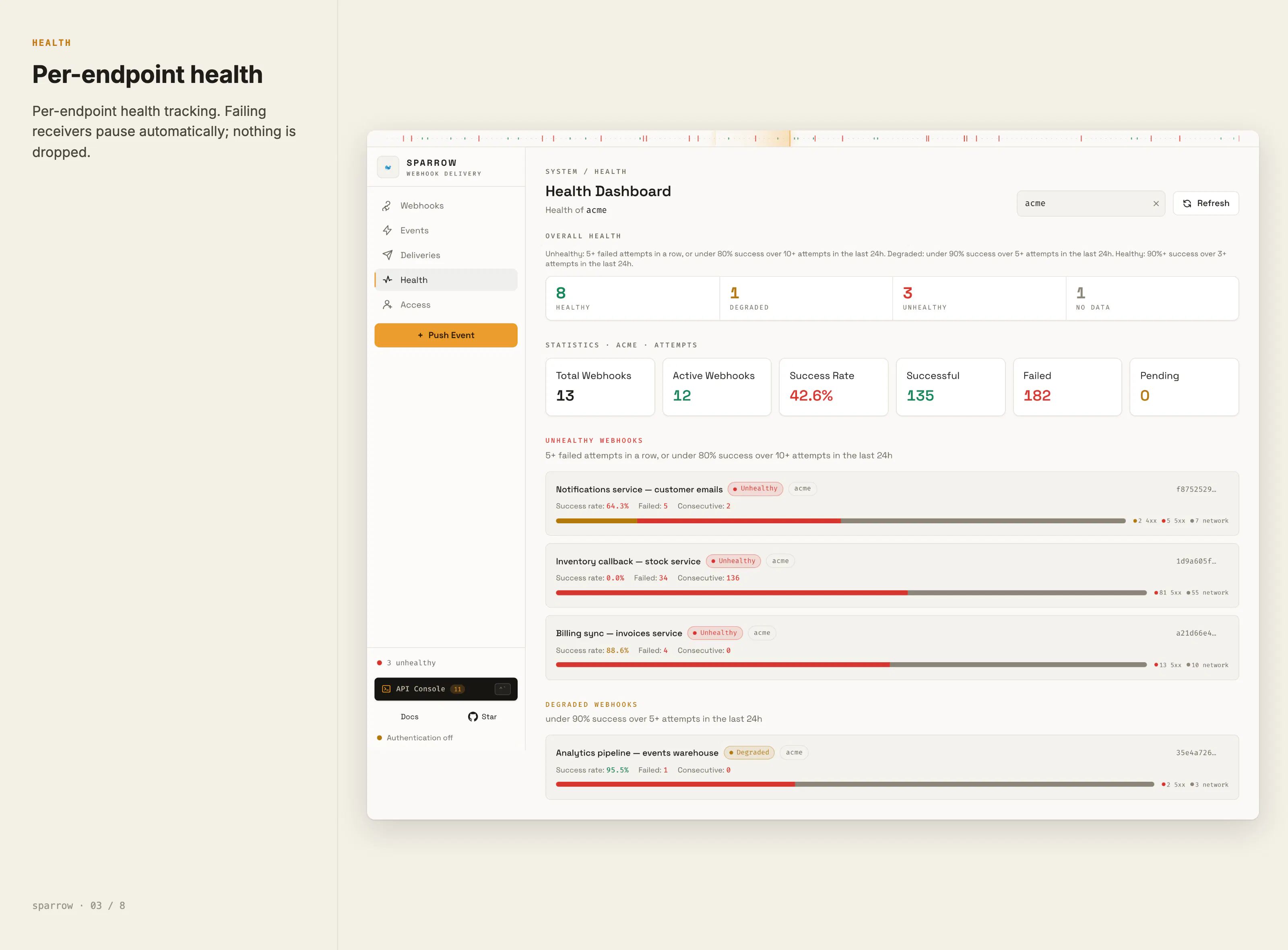Image resolution: width=1288 pixels, height=950 pixels.
Task: Select the 3 Unhealthy summary card
Action: tap(979, 298)
